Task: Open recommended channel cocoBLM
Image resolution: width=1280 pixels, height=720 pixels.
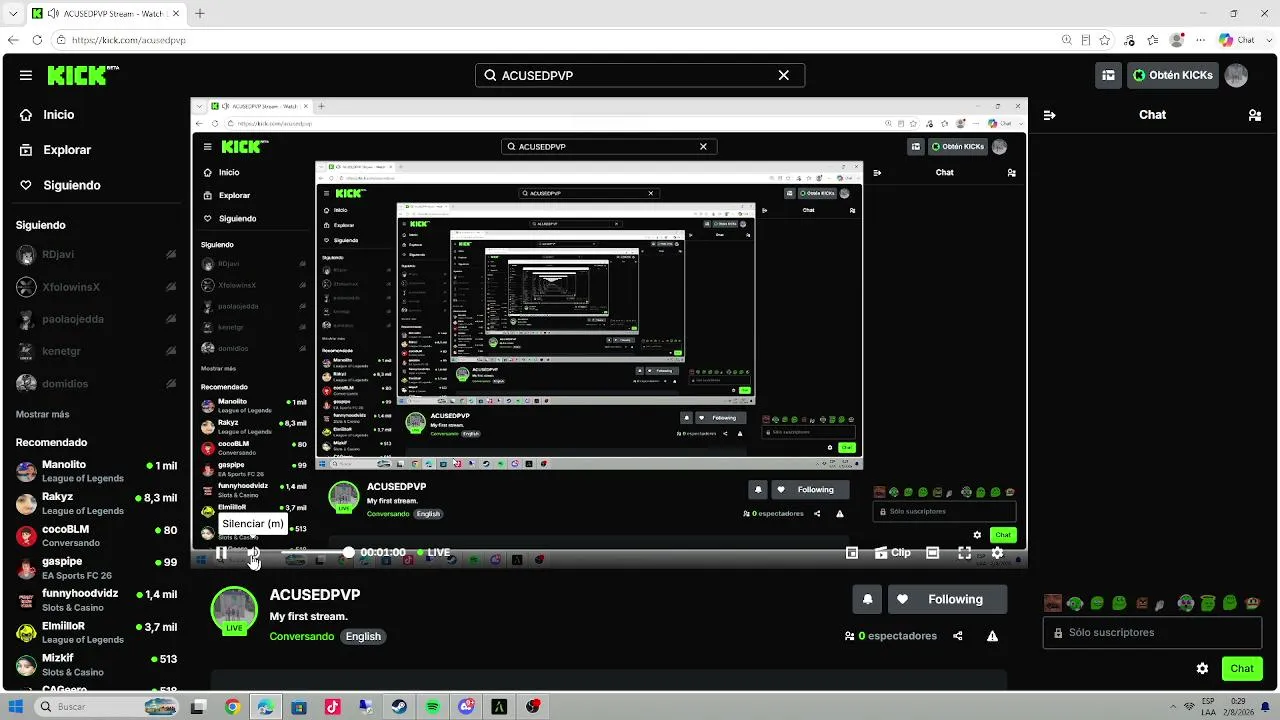Action: coord(96,535)
